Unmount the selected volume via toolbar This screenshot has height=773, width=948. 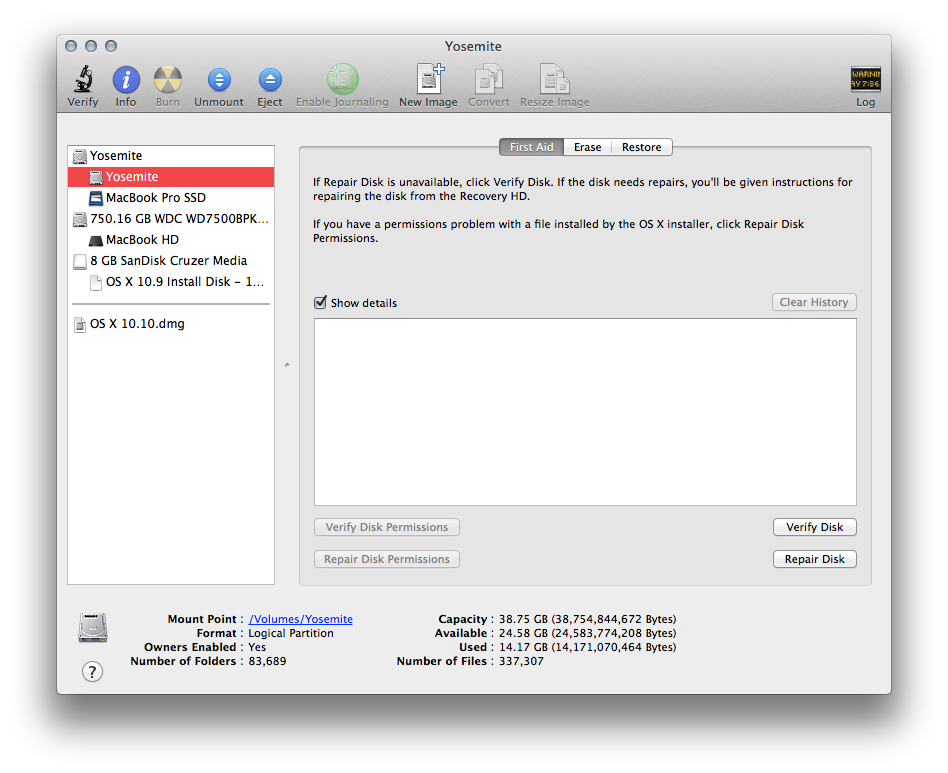click(x=219, y=80)
